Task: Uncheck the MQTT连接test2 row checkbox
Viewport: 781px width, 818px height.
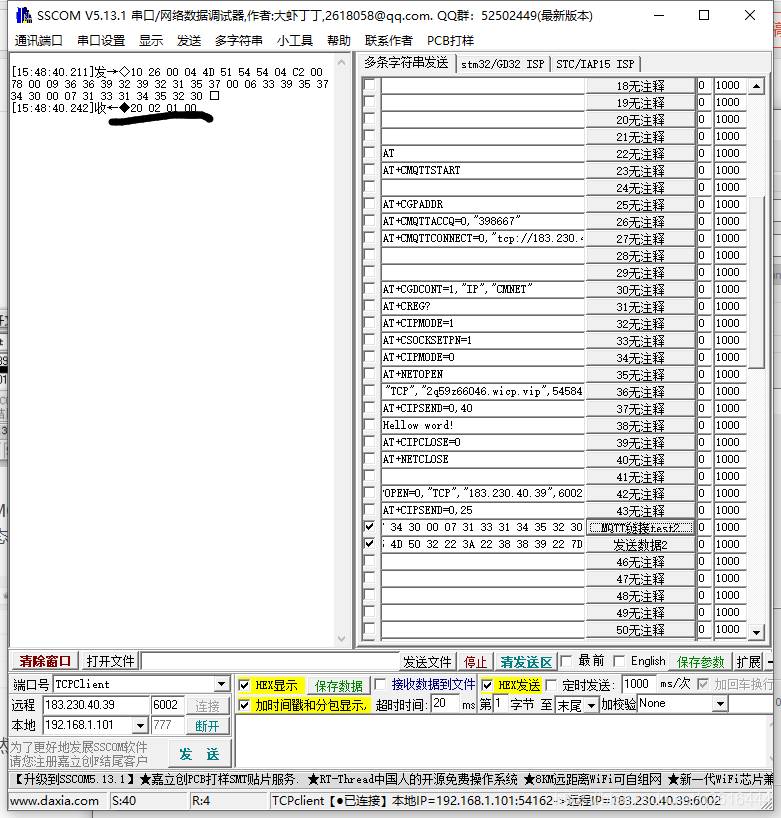Action: [x=369, y=527]
